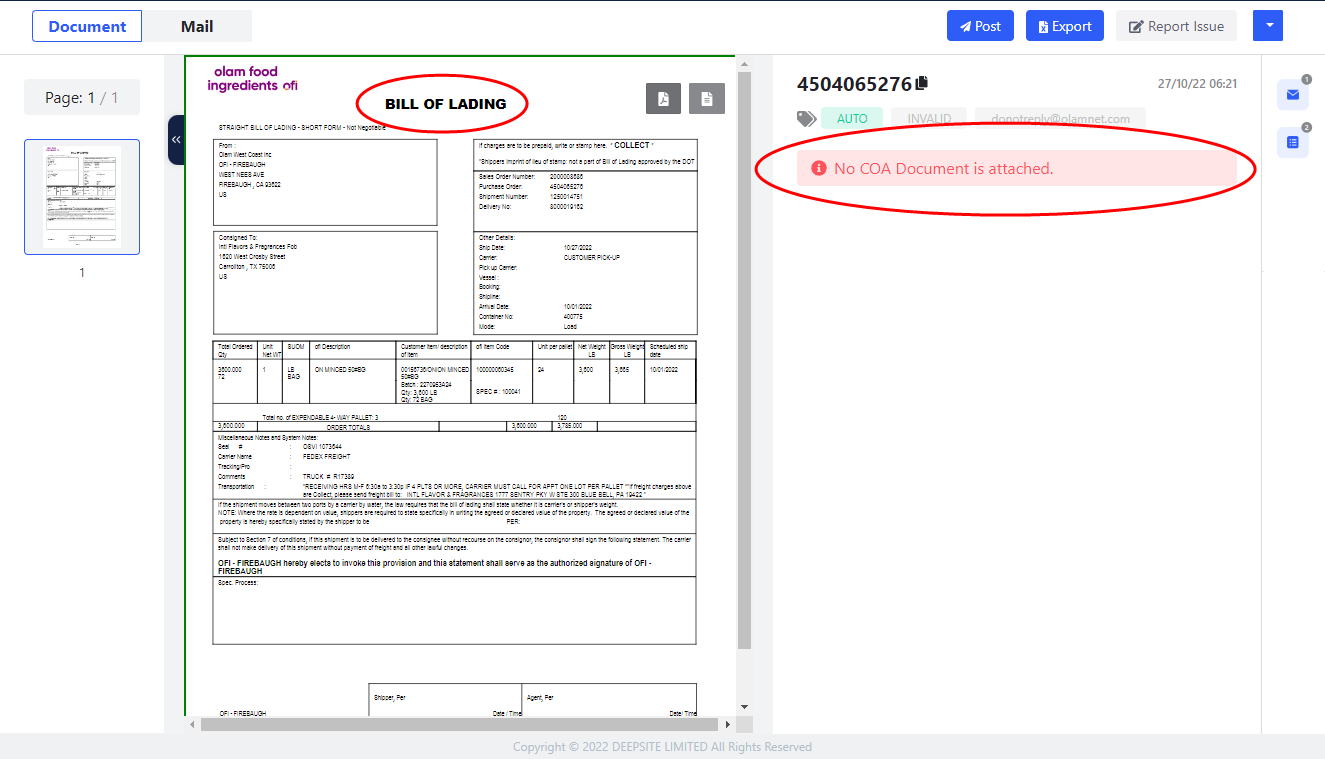Collapse the page thumbnails panel with chevron
Viewport: 1325px width, 759px height.
pyautogui.click(x=176, y=140)
